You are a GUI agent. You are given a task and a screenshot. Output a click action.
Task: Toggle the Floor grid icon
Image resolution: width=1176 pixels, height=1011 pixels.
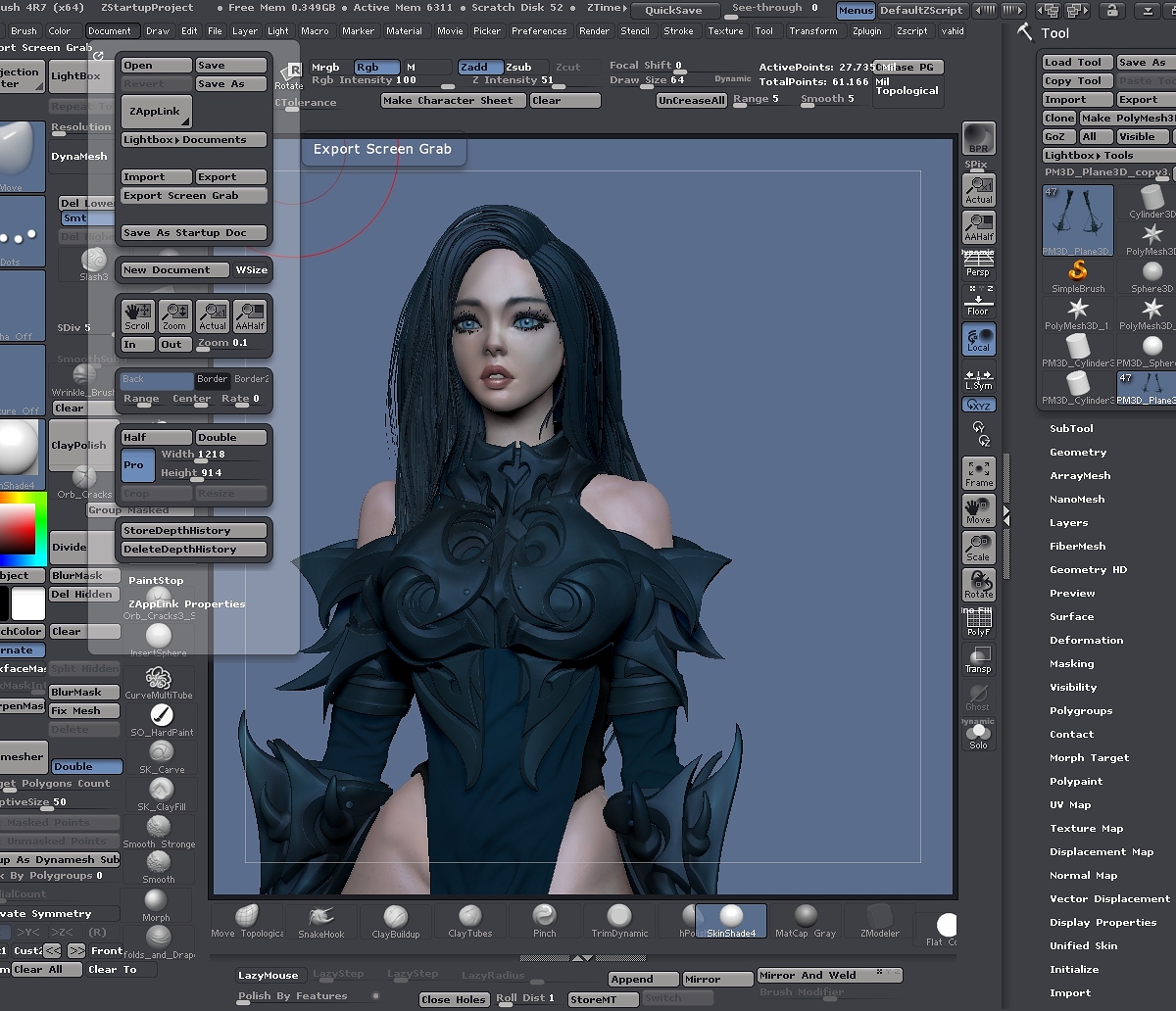[978, 302]
